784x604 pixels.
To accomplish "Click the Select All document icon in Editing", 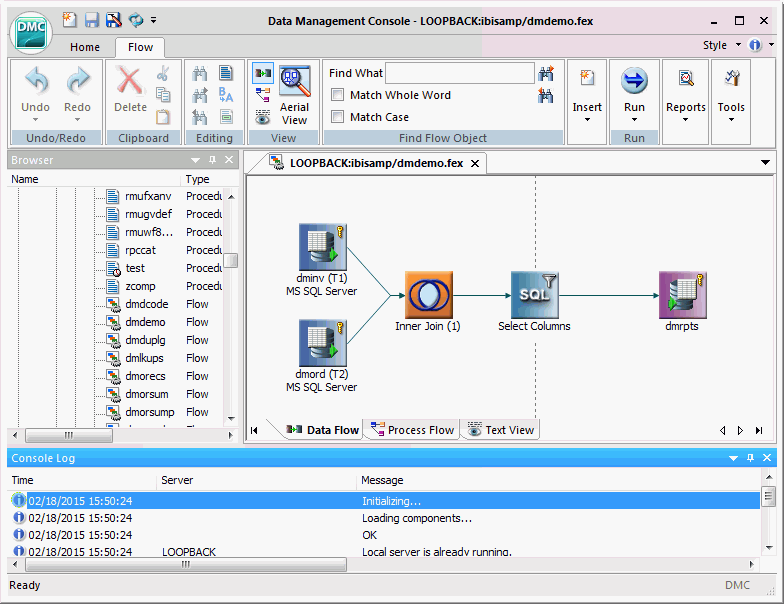I will coord(226,73).
